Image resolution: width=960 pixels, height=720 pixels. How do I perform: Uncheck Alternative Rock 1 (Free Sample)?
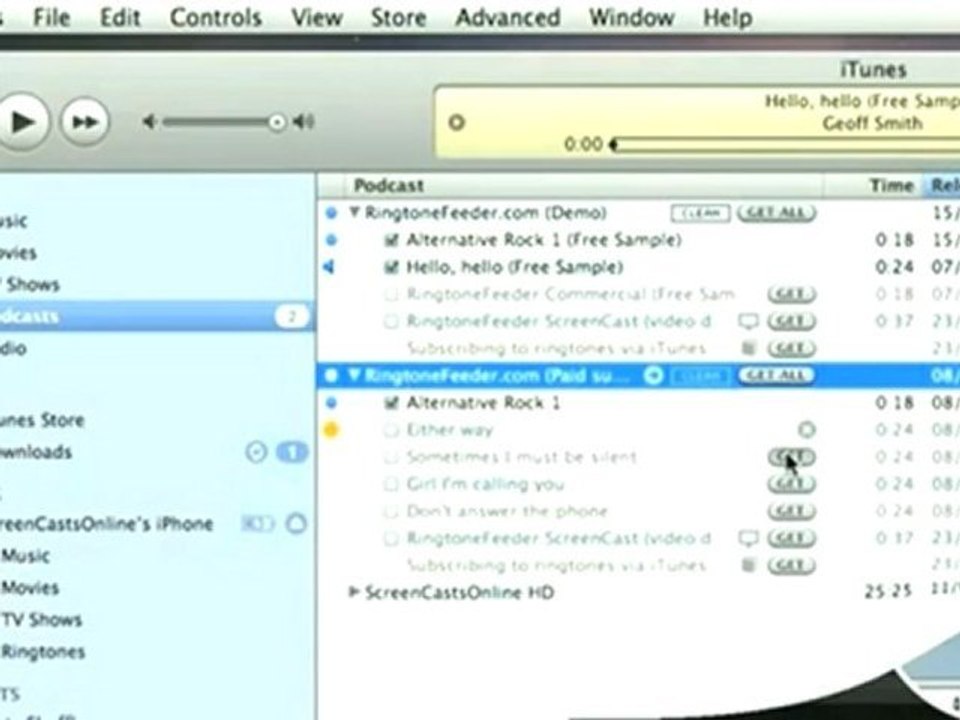point(391,240)
